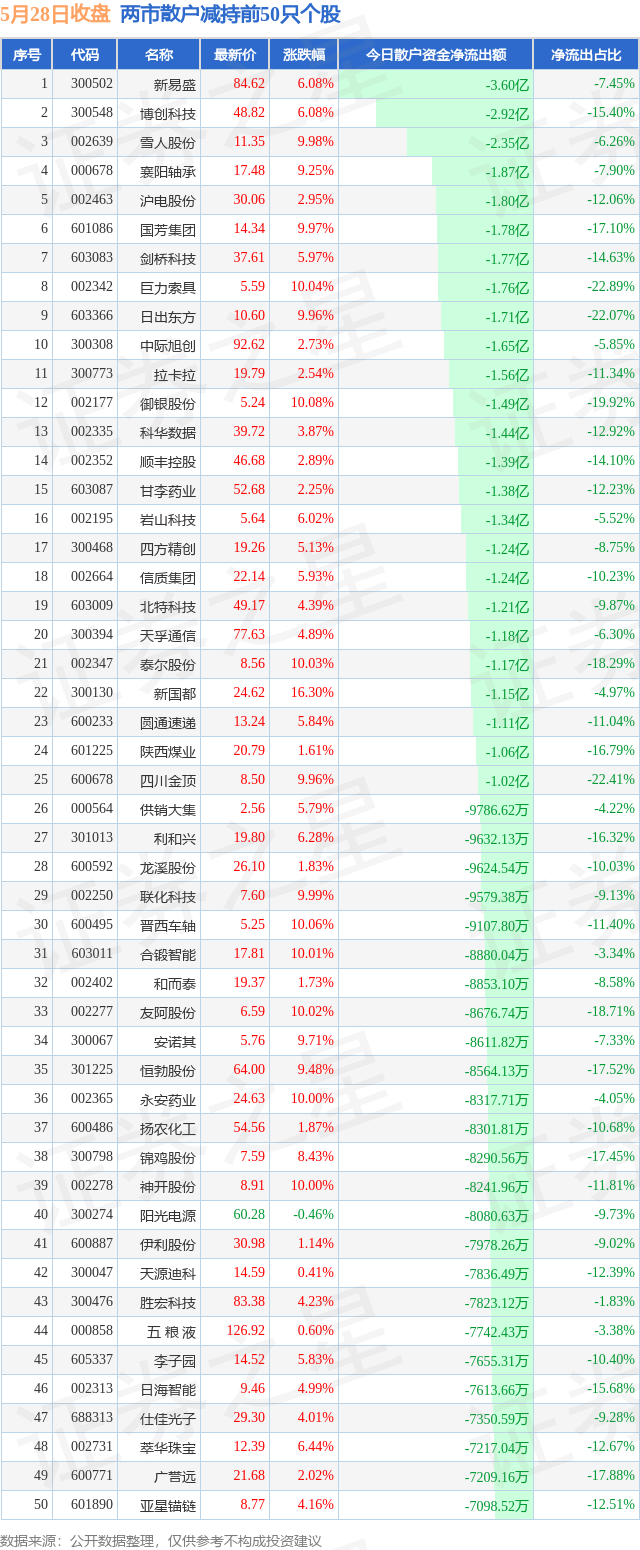Click 拉卡拉 outflow amount -1.56亿
The image size is (640, 1550).
point(507,374)
